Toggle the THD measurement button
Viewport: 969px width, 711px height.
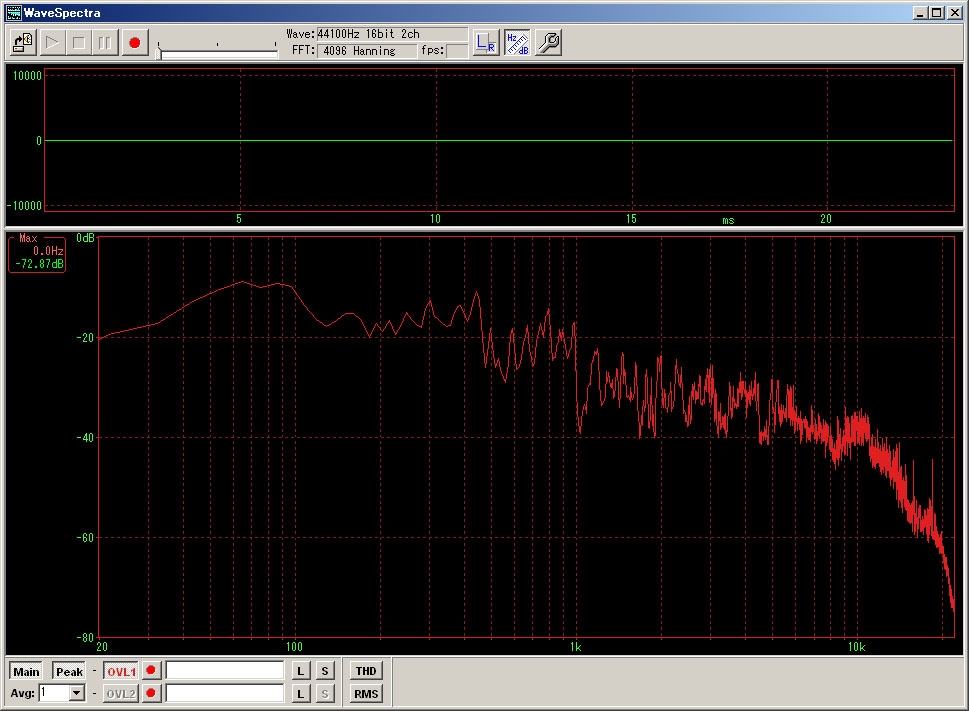[366, 671]
